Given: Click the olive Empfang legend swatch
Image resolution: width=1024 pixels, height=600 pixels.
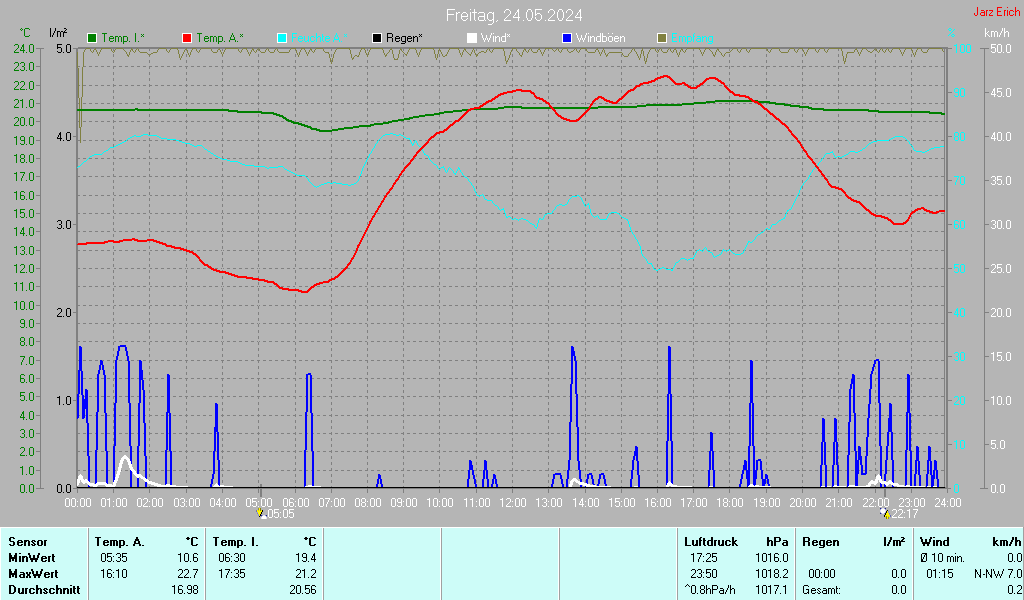Looking at the screenshot, I should click(x=662, y=38).
